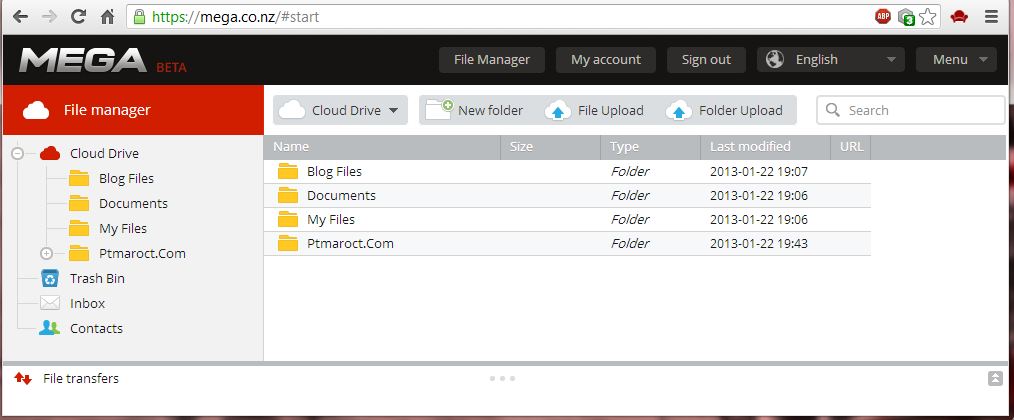Open My account
Screen dimensions: 1014x420
(x=606, y=60)
